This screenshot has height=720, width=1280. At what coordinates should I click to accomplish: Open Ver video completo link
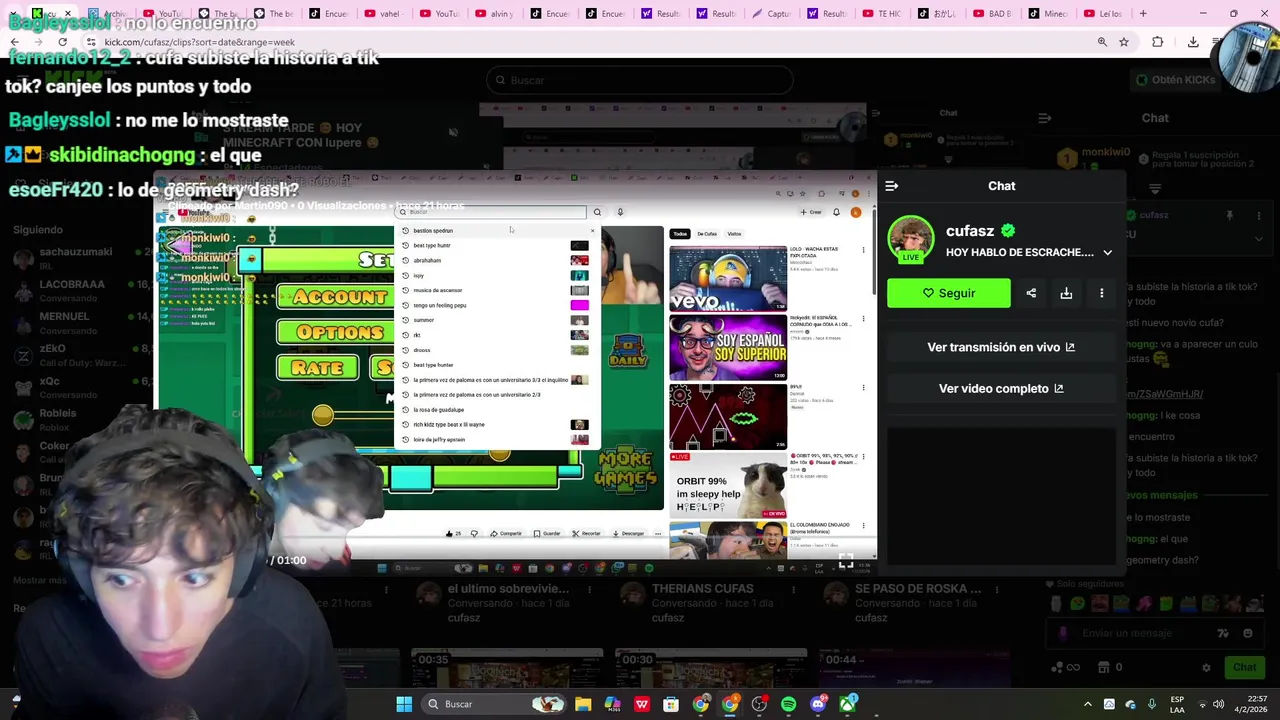click(x=1001, y=388)
